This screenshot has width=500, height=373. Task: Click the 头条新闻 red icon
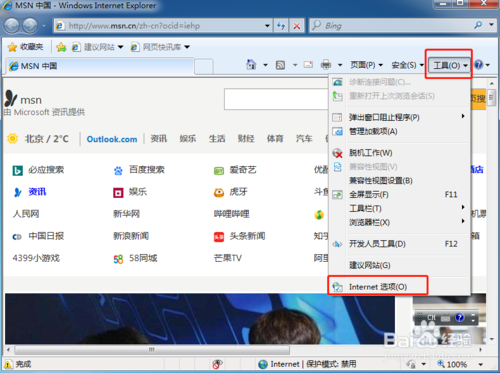[x=219, y=237]
